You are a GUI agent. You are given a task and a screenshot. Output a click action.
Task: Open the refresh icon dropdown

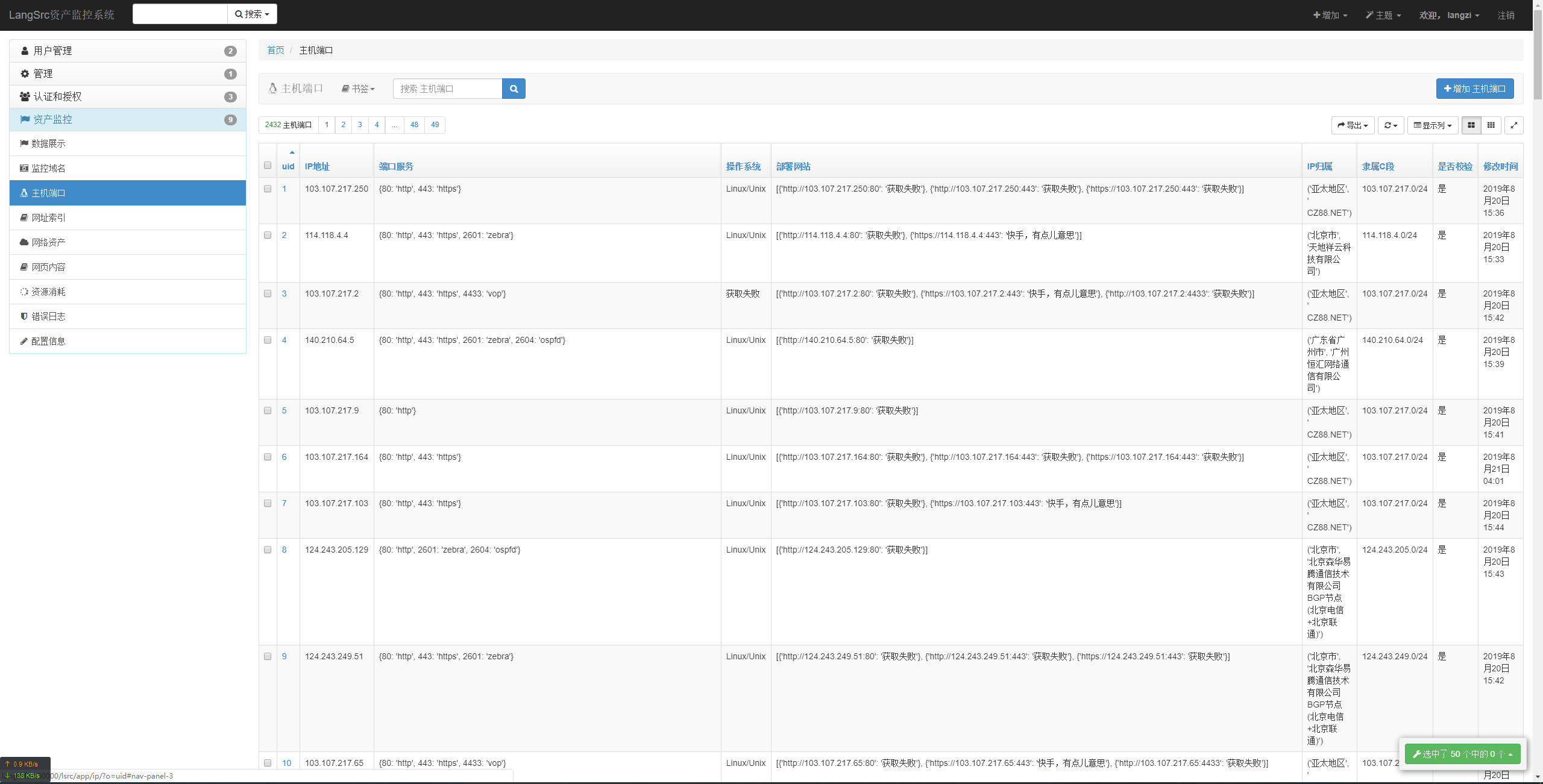point(1391,125)
